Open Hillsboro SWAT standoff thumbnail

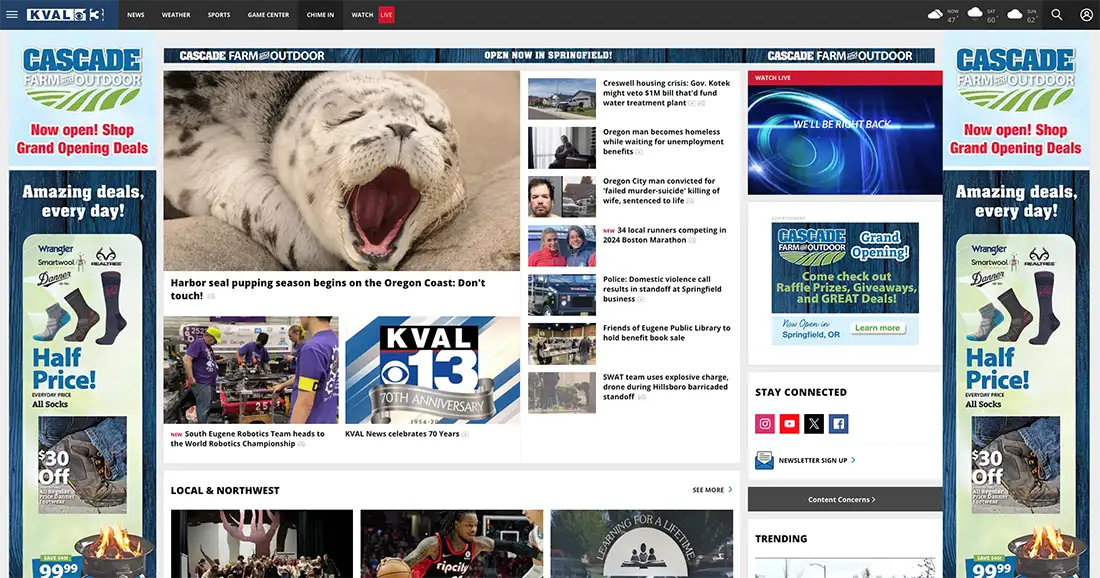click(562, 393)
